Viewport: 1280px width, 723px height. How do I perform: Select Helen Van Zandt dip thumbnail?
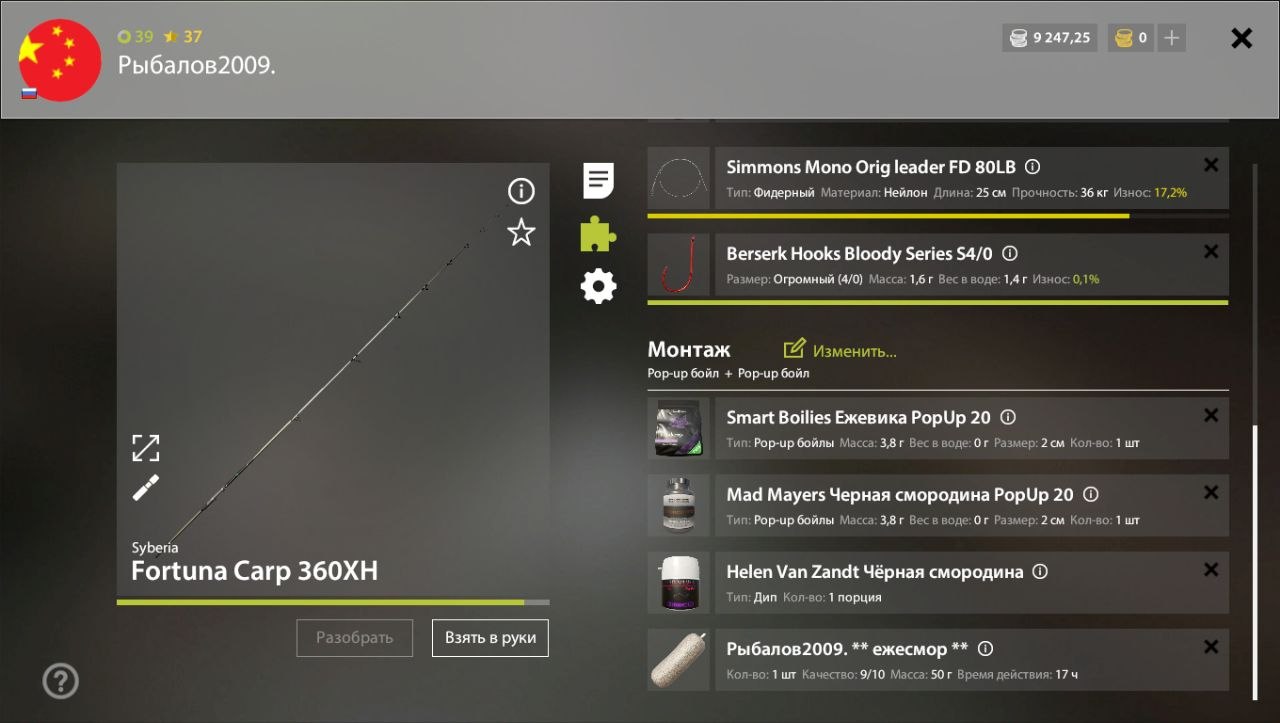[x=678, y=583]
